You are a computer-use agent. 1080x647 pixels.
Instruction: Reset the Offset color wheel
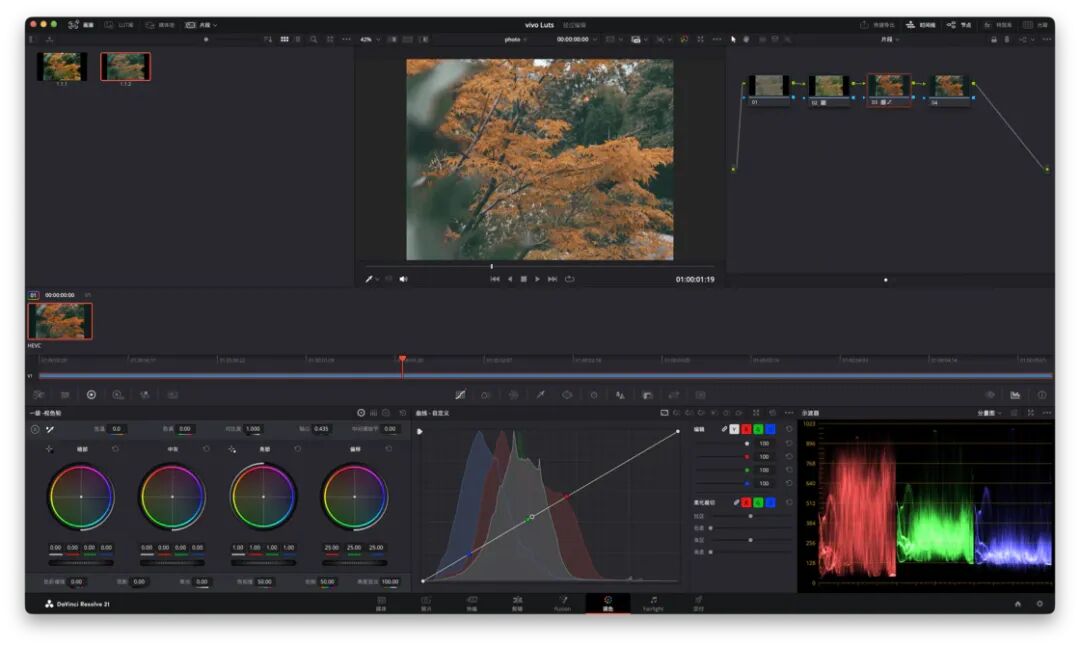click(388, 449)
